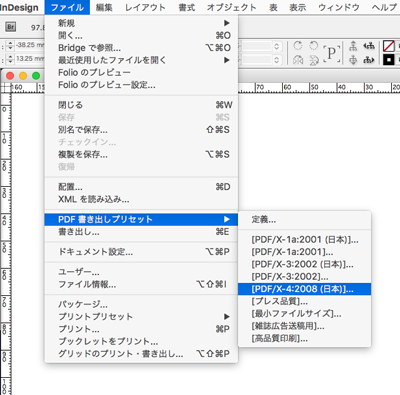Select PDF 書き出しプリセット menu item
The image size is (400, 395).
click(141, 219)
